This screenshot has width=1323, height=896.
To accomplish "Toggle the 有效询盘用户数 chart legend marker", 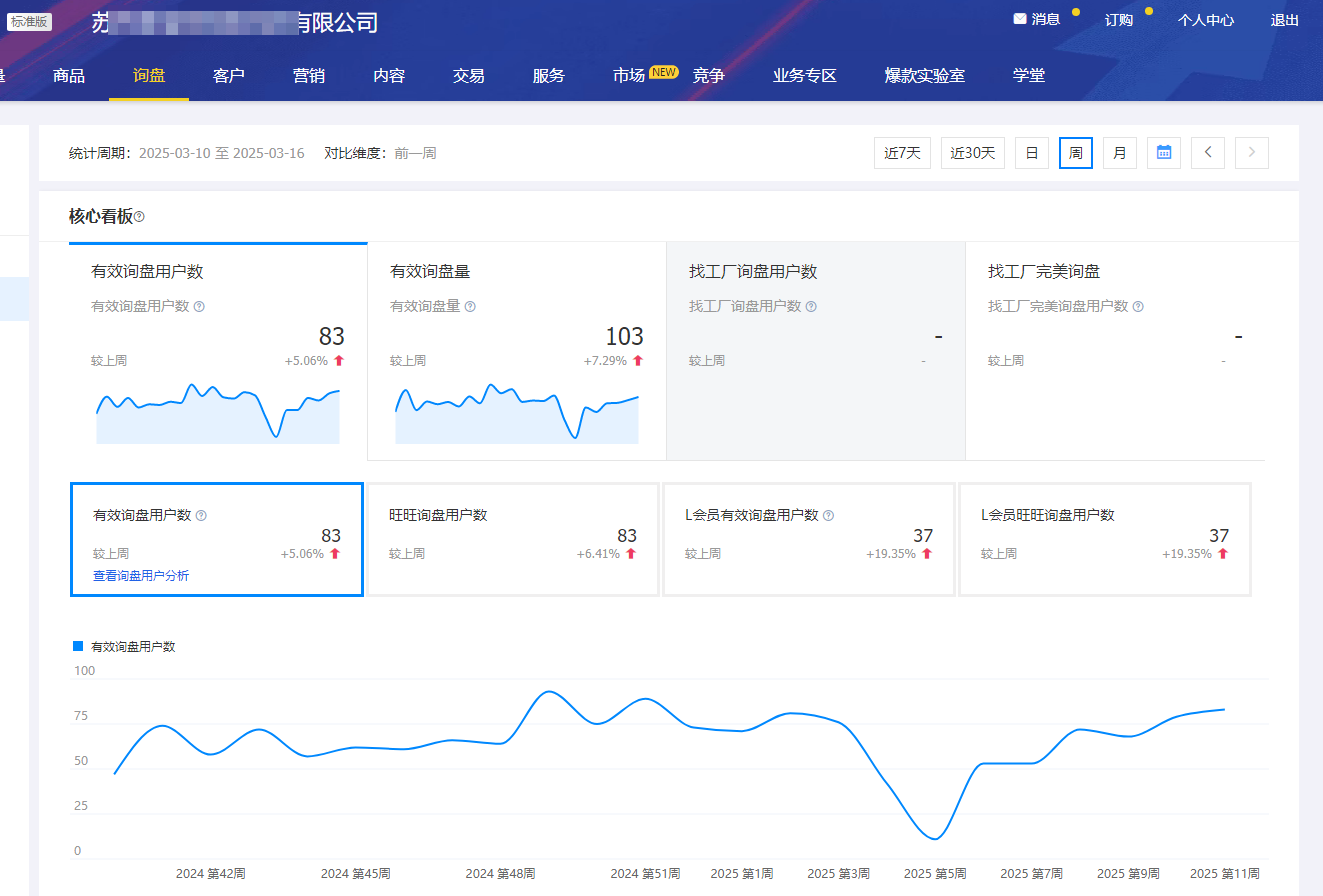I will 79,647.
